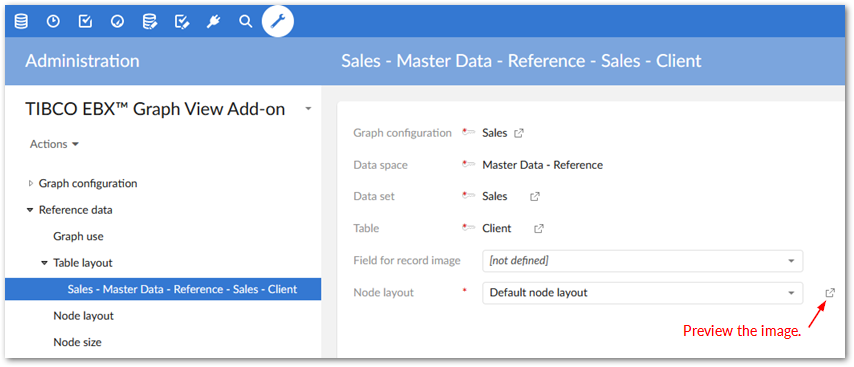Click Master Data - Reference data space value
The image size is (854, 367).
(x=542, y=165)
